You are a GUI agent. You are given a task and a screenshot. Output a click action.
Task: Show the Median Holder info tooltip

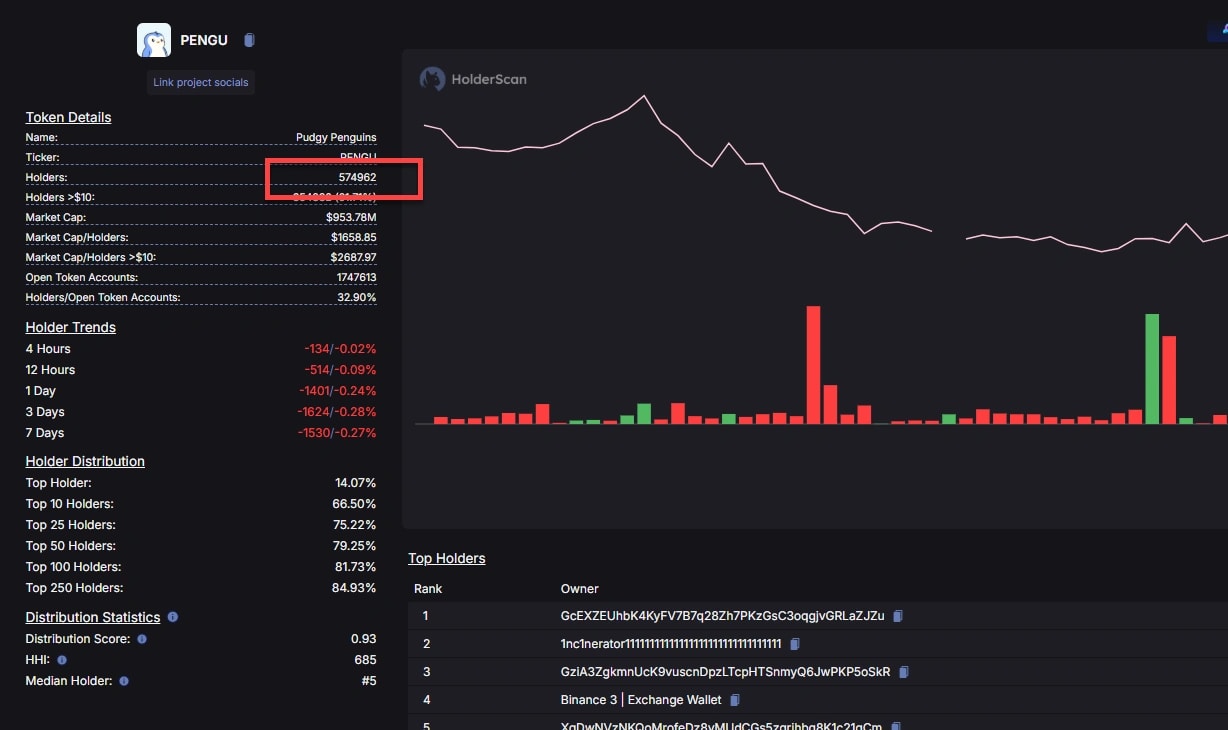pyautogui.click(x=124, y=681)
